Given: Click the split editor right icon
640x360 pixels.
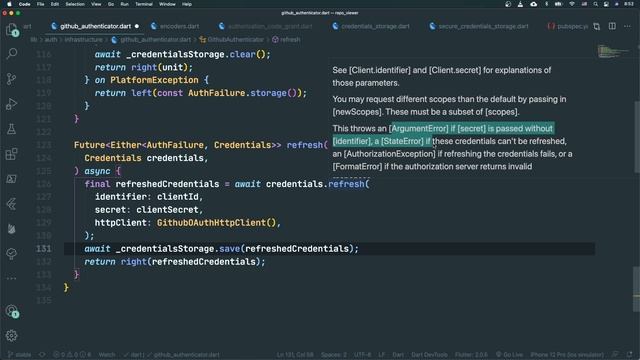Looking at the screenshot, I should (x=612, y=26).
